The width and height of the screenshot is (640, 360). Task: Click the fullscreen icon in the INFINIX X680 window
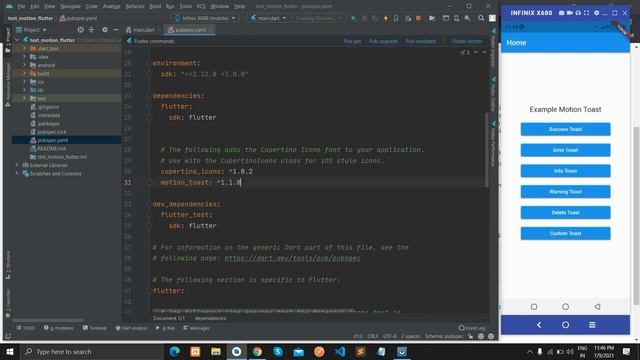(x=587, y=13)
